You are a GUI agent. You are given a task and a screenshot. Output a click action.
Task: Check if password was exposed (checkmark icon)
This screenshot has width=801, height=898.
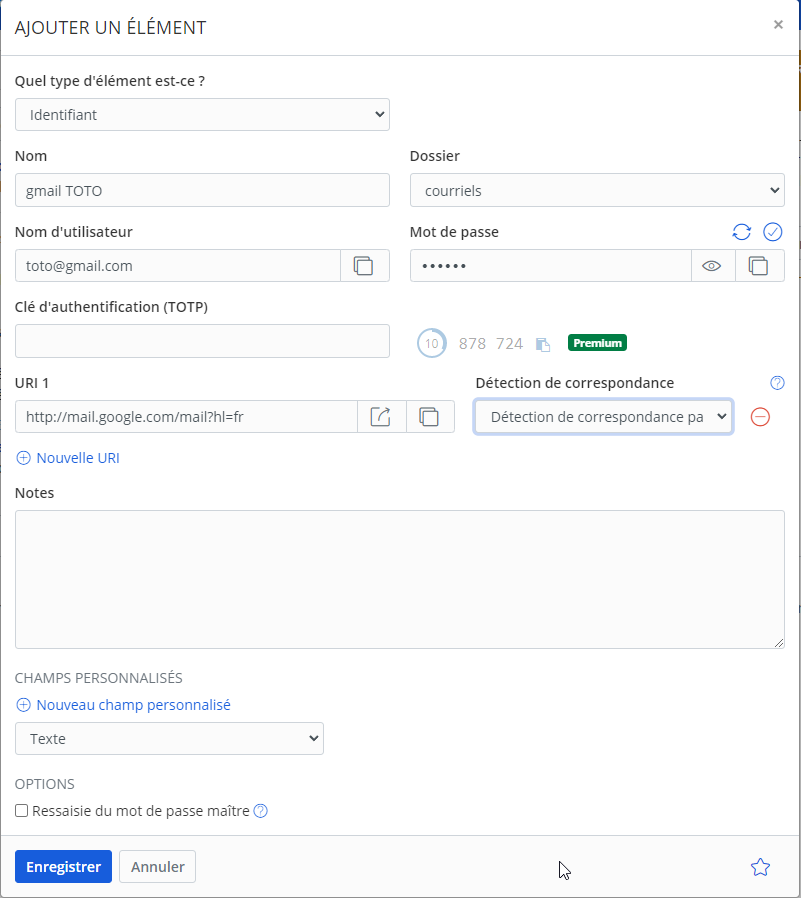(x=772, y=232)
